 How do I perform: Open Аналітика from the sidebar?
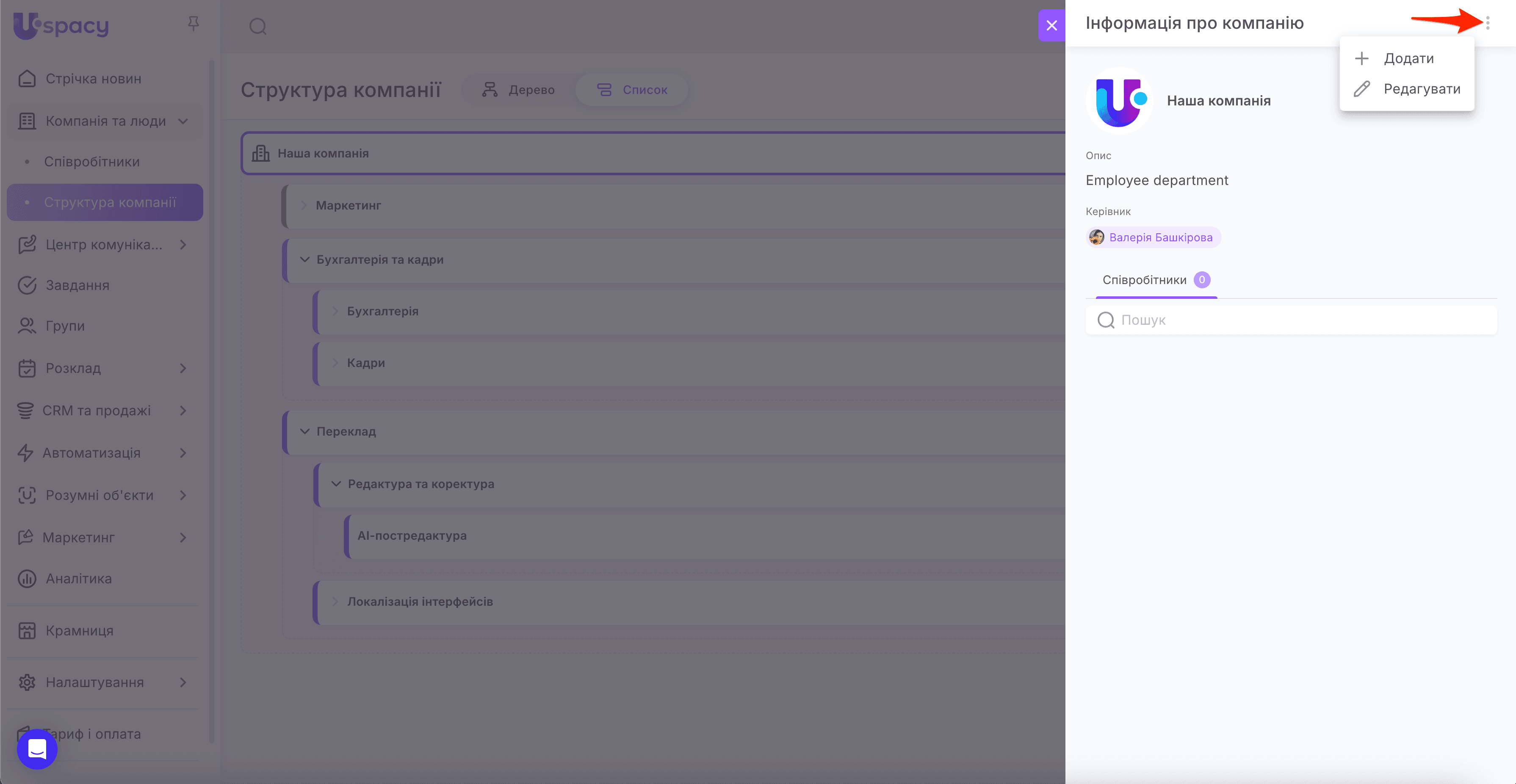coord(78,579)
